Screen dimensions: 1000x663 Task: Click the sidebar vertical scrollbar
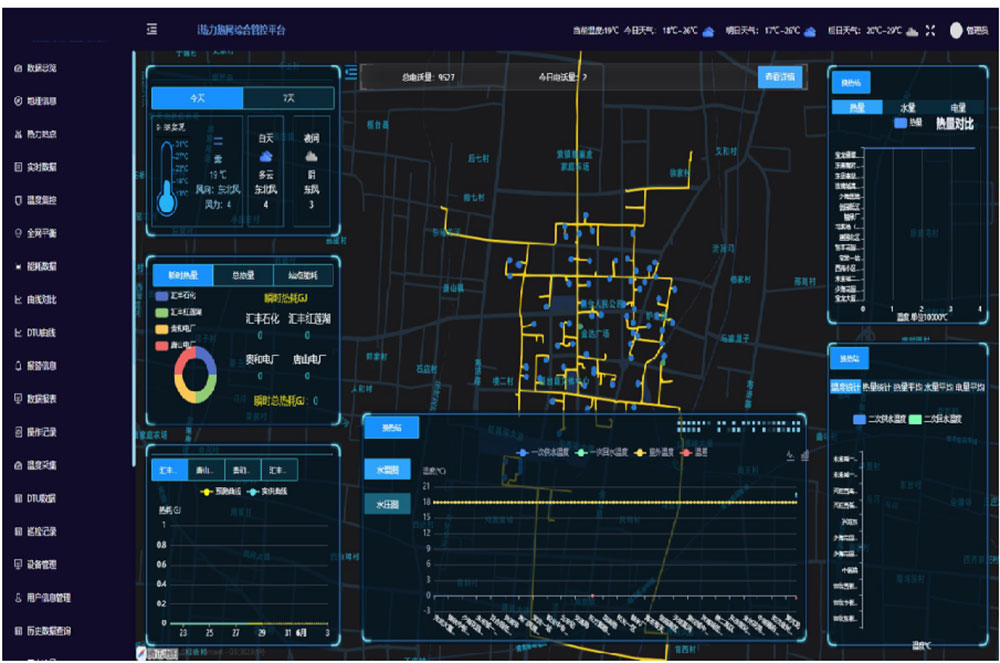pyautogui.click(x=134, y=258)
